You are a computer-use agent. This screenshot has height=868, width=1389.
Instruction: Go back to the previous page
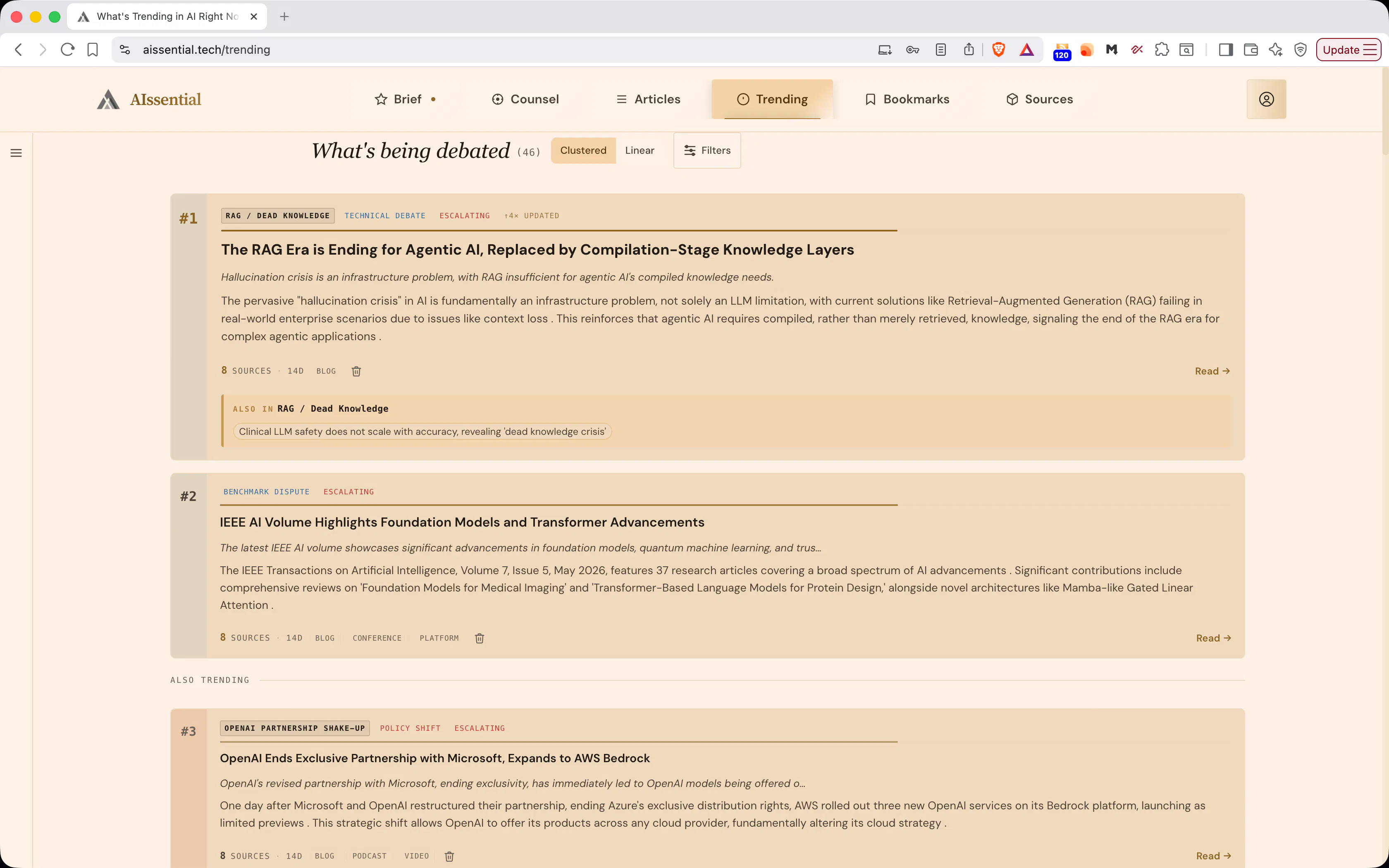pyautogui.click(x=18, y=50)
